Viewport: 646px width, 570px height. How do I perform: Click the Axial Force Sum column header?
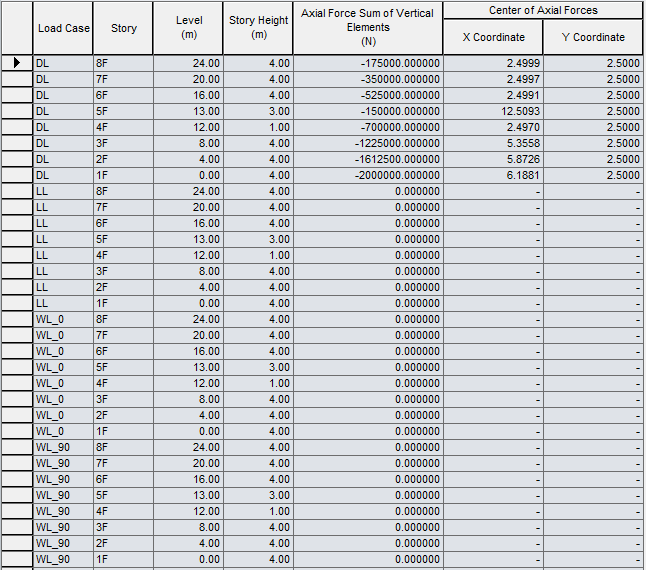(x=368, y=28)
